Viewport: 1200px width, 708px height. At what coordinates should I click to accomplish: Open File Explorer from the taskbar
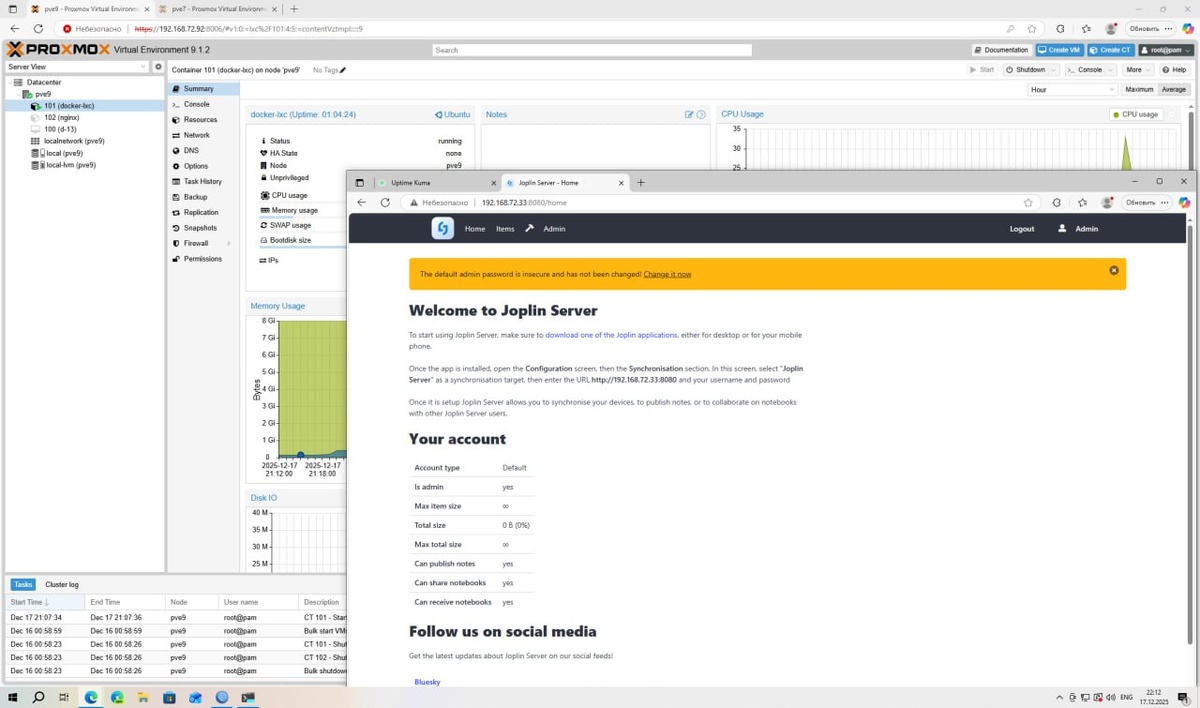(x=143, y=697)
